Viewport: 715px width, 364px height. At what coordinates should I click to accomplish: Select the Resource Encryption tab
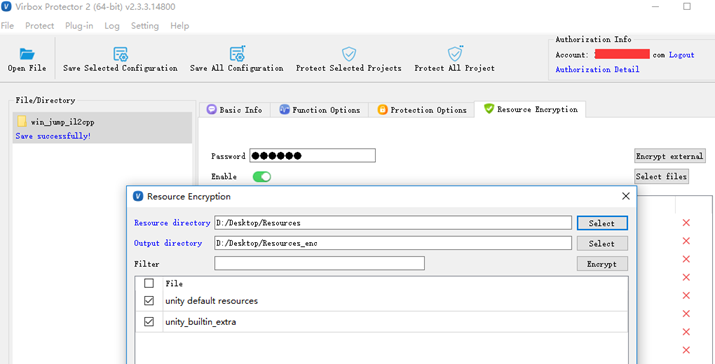[530, 109]
